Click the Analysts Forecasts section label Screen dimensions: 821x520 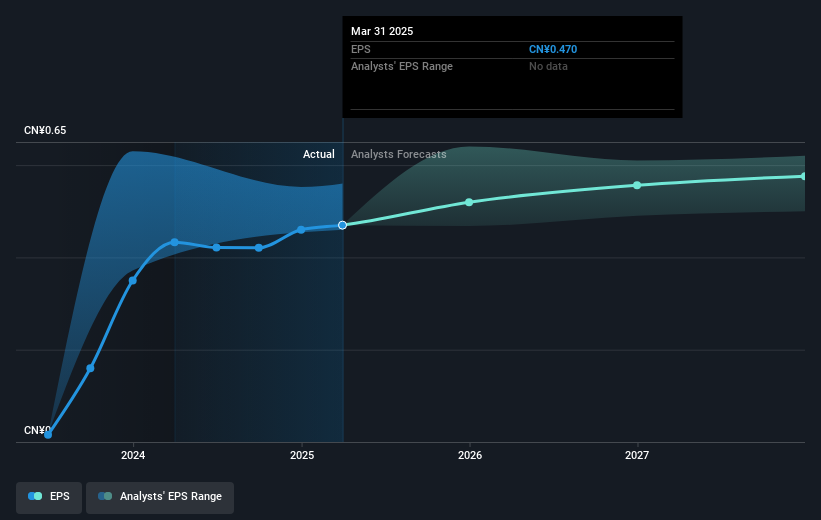tap(398, 154)
